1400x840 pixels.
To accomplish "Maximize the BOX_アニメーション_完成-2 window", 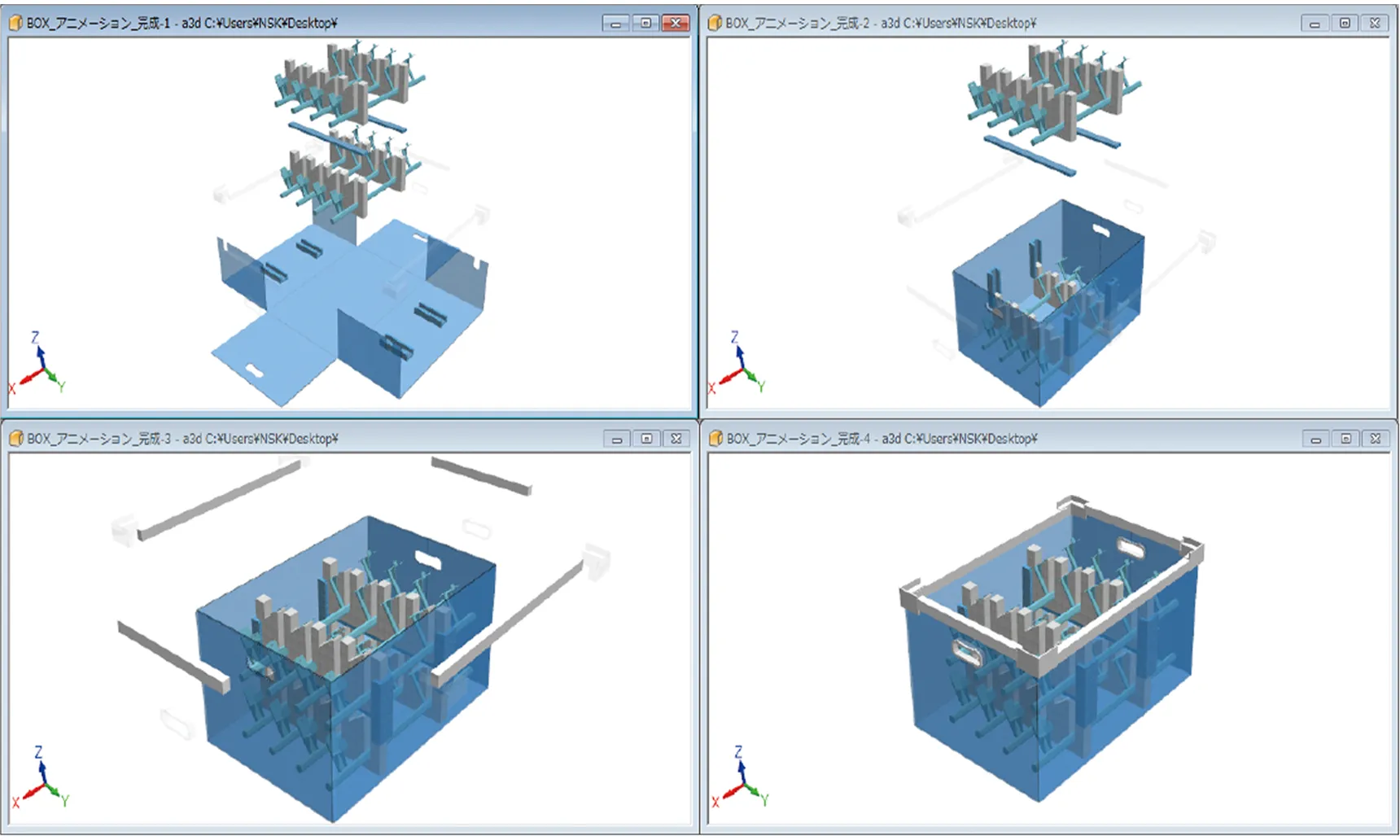I will [x=1345, y=24].
